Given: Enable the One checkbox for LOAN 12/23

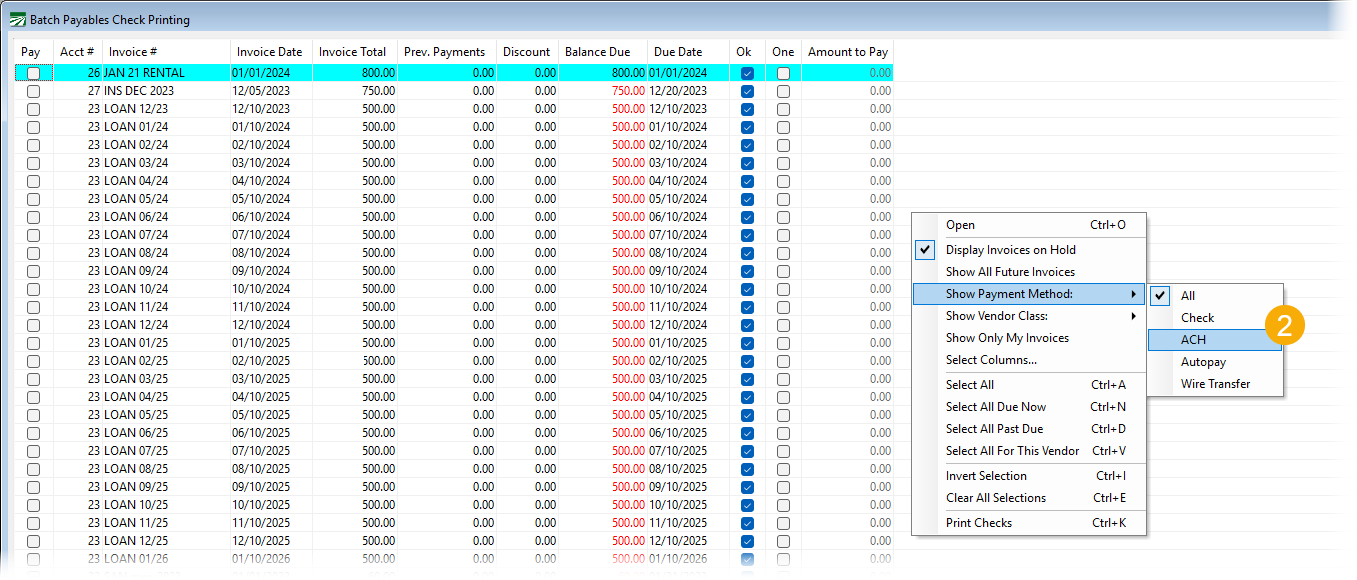Looking at the screenshot, I should click(x=783, y=109).
